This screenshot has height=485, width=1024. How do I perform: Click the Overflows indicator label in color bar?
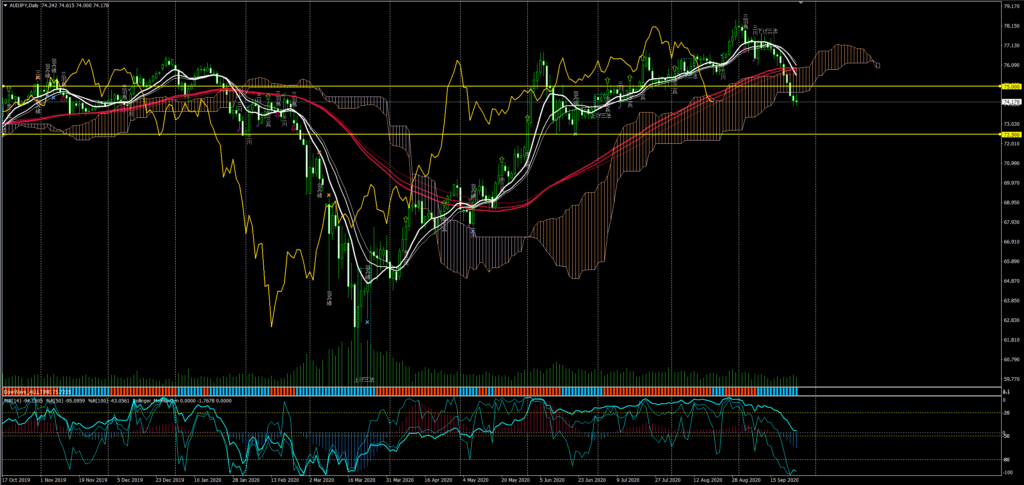click(20, 391)
